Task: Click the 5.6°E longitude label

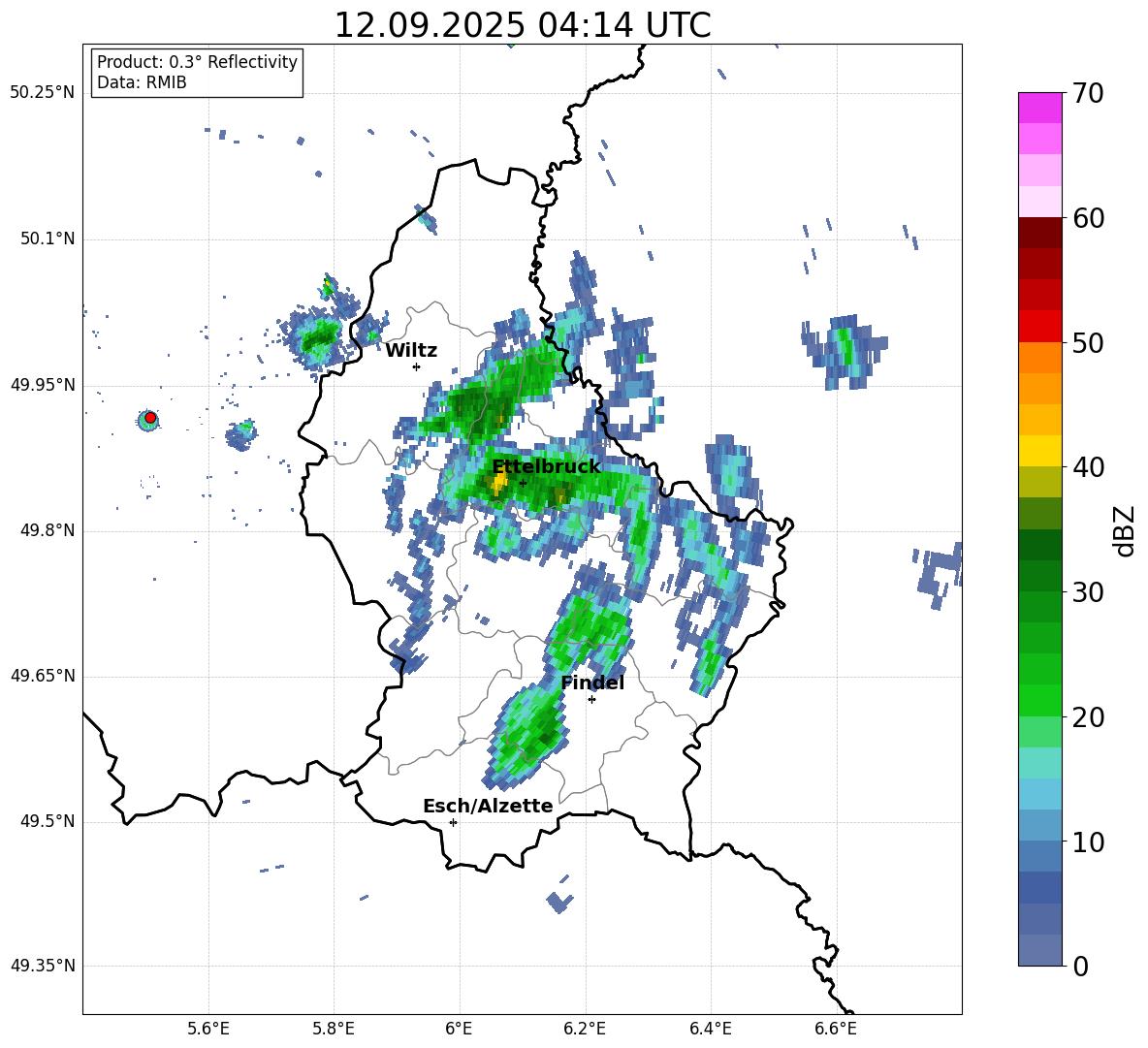Action: (x=207, y=1029)
